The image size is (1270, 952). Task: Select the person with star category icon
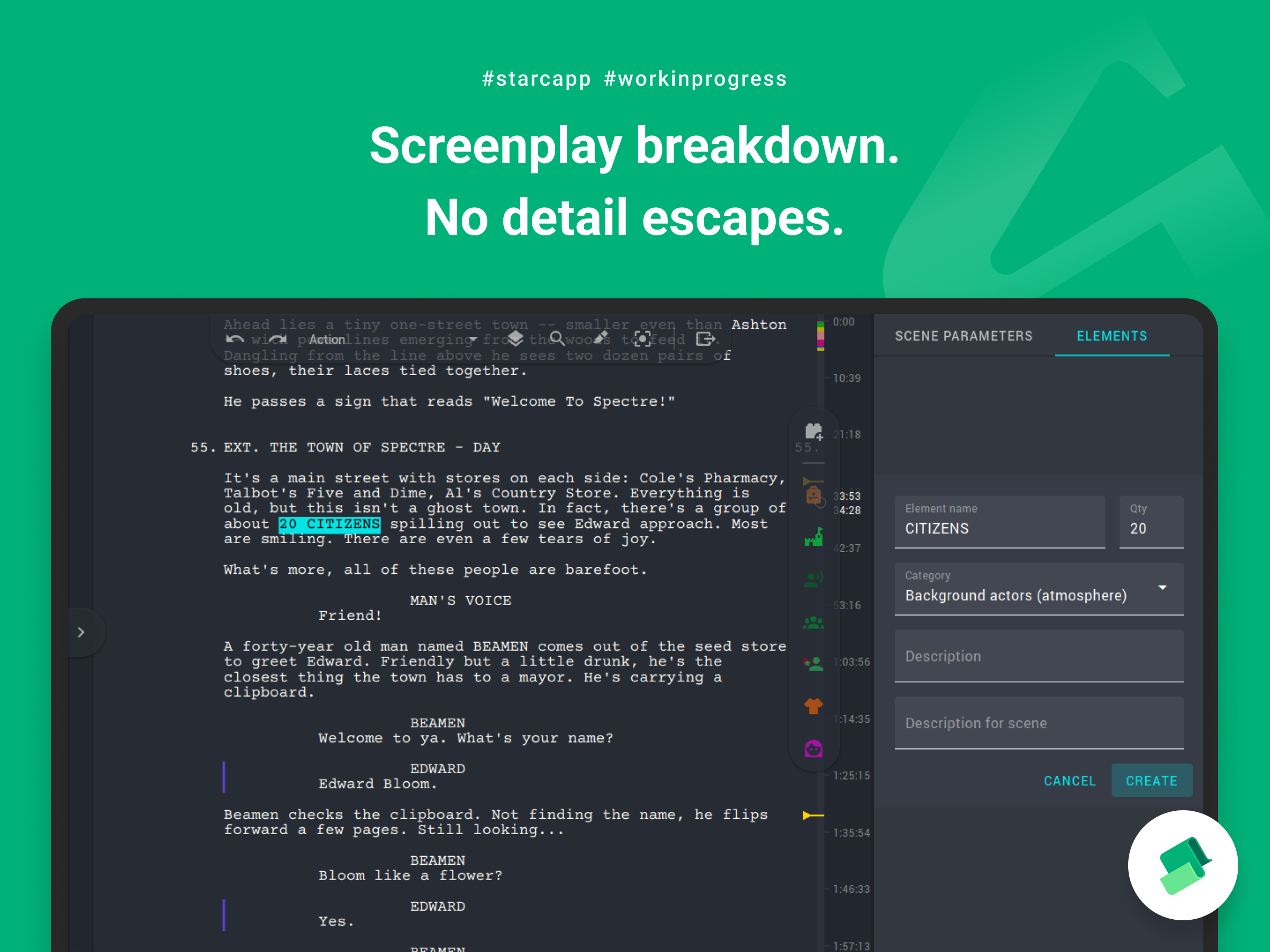[x=813, y=664]
